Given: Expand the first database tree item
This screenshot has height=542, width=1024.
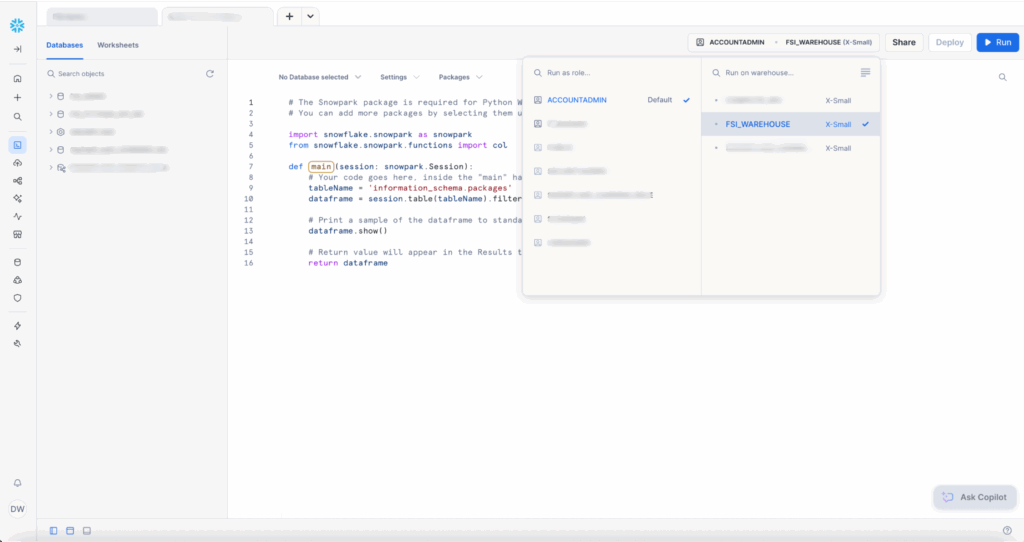Looking at the screenshot, I should [50, 96].
